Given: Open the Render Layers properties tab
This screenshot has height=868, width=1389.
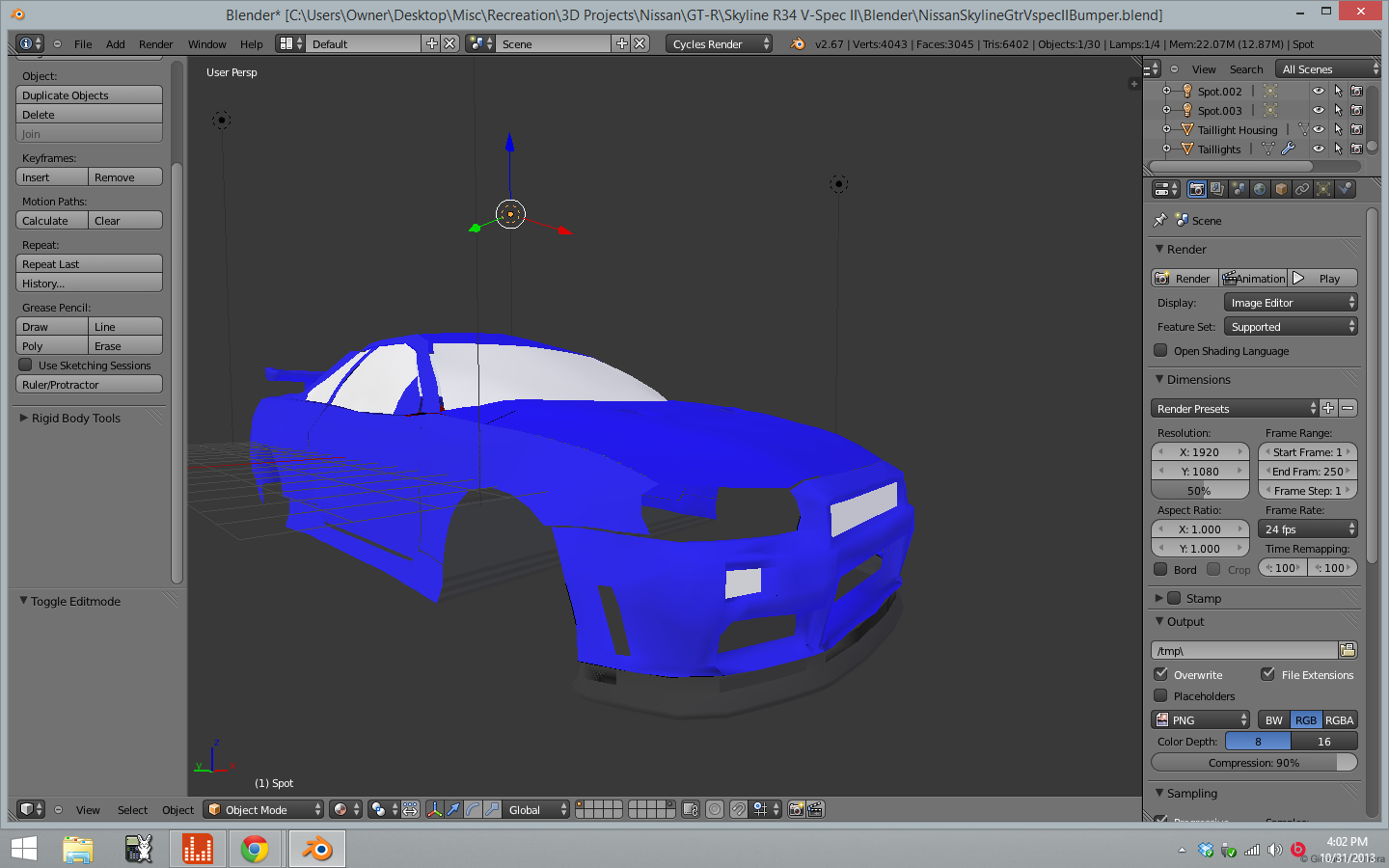Looking at the screenshot, I should (1217, 189).
